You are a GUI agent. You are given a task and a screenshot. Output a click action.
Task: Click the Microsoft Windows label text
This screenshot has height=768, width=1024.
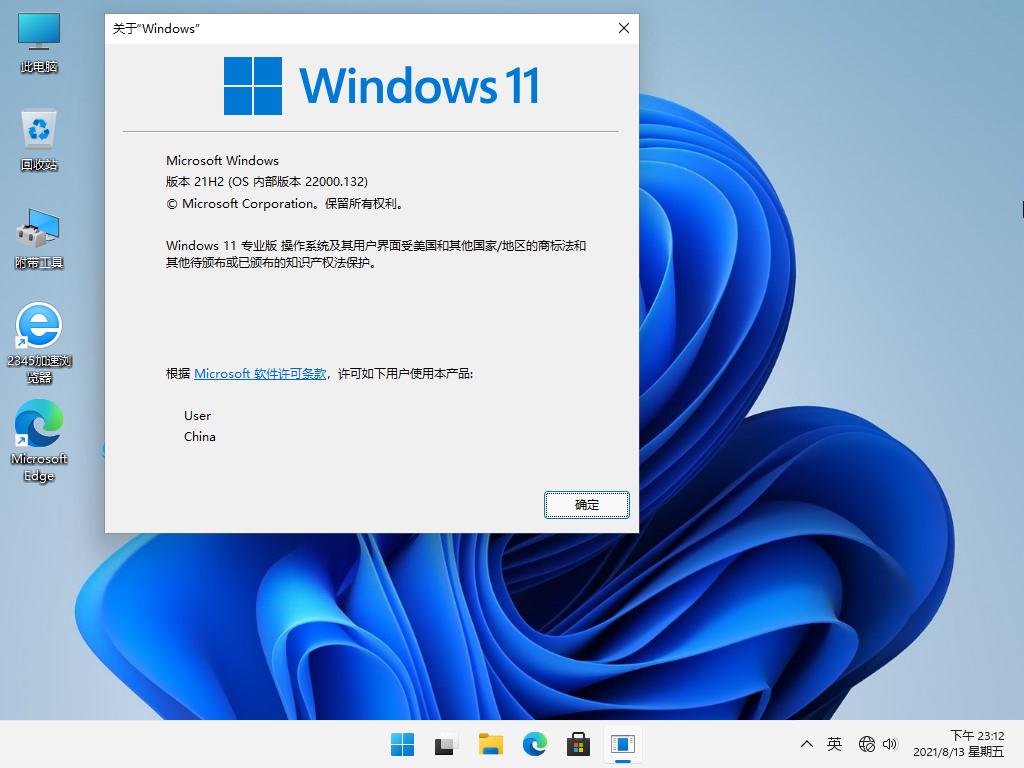click(x=222, y=161)
